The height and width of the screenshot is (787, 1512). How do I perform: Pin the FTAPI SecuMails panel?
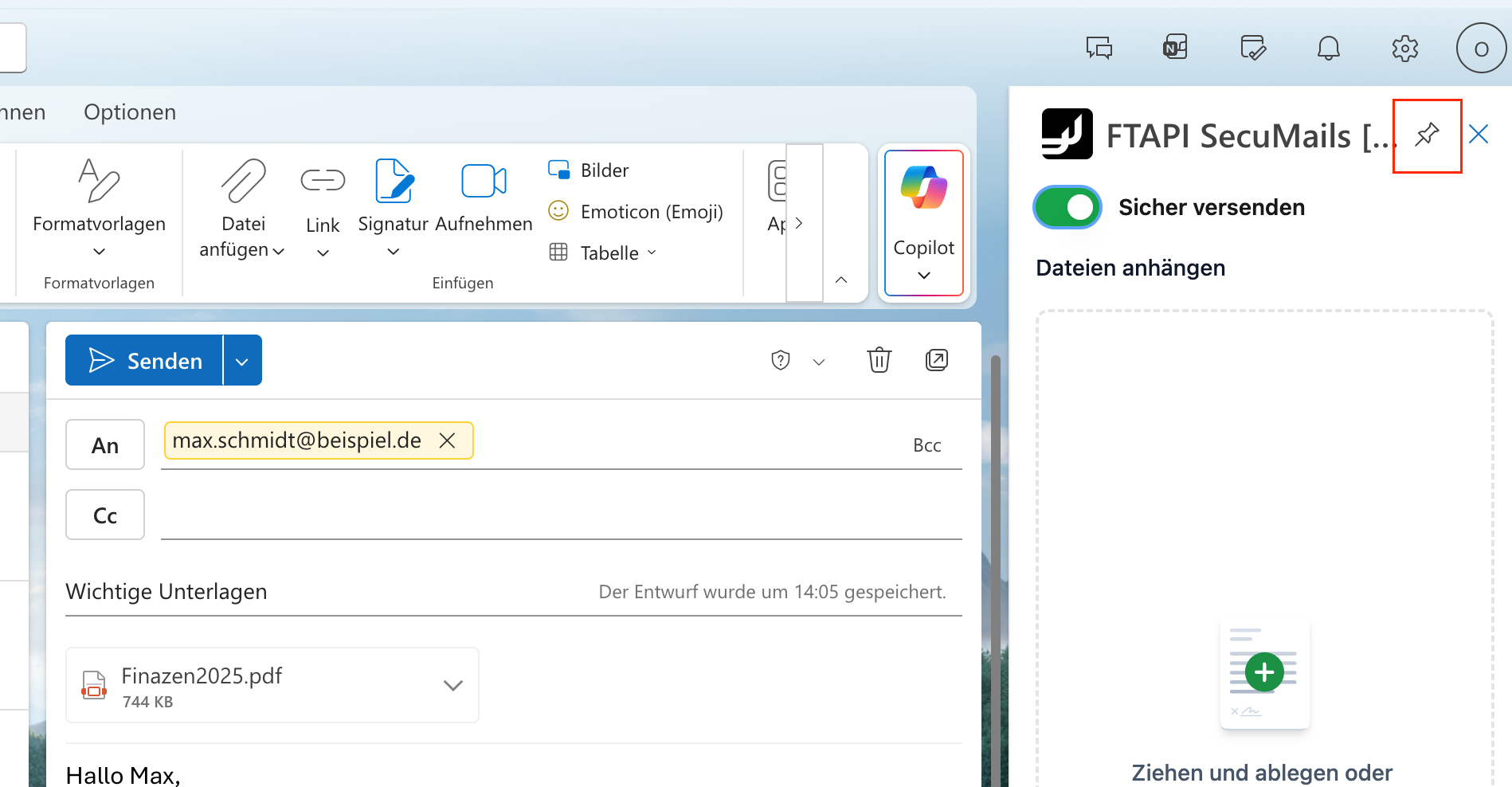coord(1427,135)
